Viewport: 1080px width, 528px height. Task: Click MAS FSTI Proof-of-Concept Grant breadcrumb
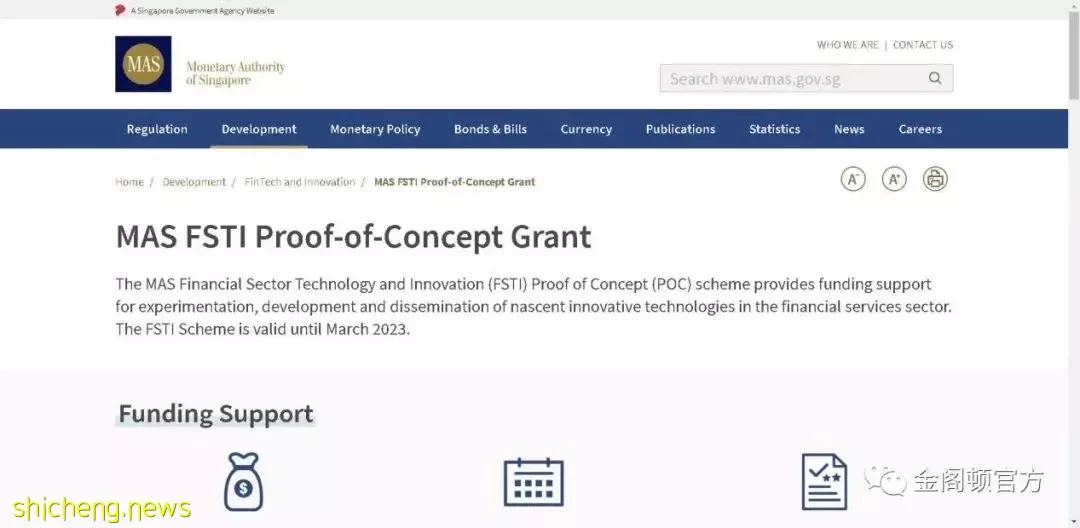[455, 182]
